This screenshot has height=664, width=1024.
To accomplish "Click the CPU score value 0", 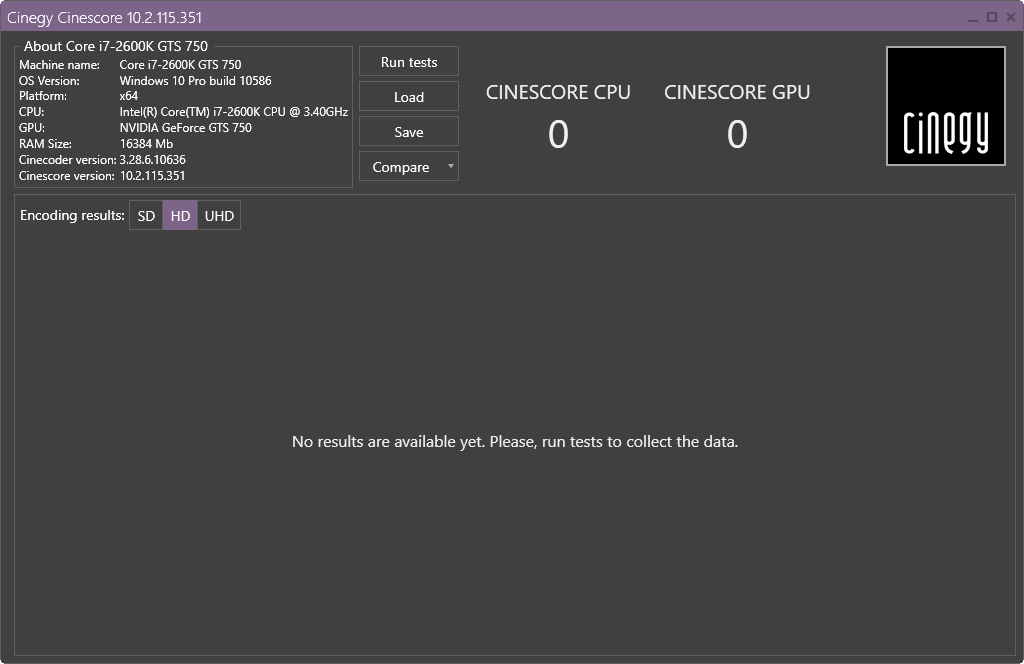I will [558, 134].
